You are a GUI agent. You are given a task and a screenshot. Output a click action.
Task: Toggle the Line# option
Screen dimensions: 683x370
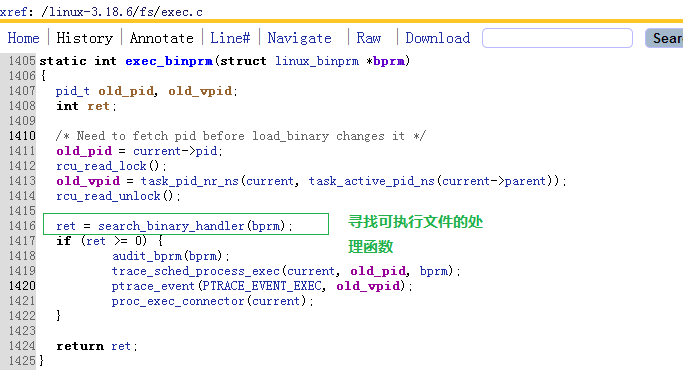pyautogui.click(x=230, y=38)
